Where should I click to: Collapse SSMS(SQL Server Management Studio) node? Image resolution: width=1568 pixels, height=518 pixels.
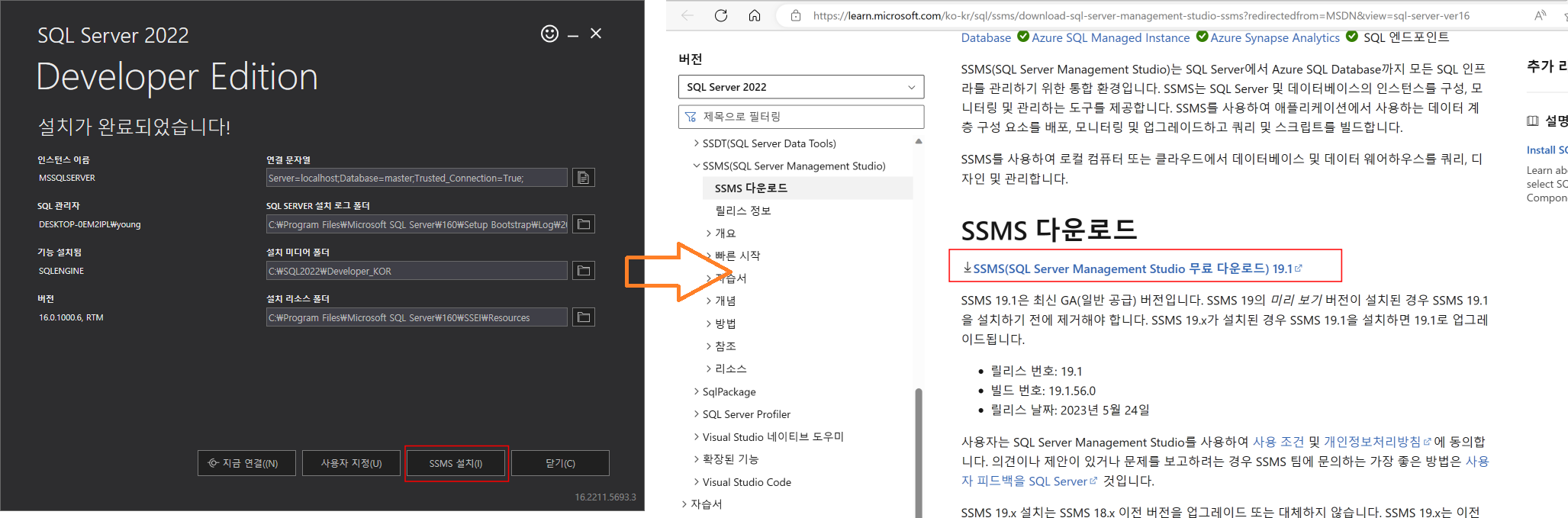pos(697,166)
